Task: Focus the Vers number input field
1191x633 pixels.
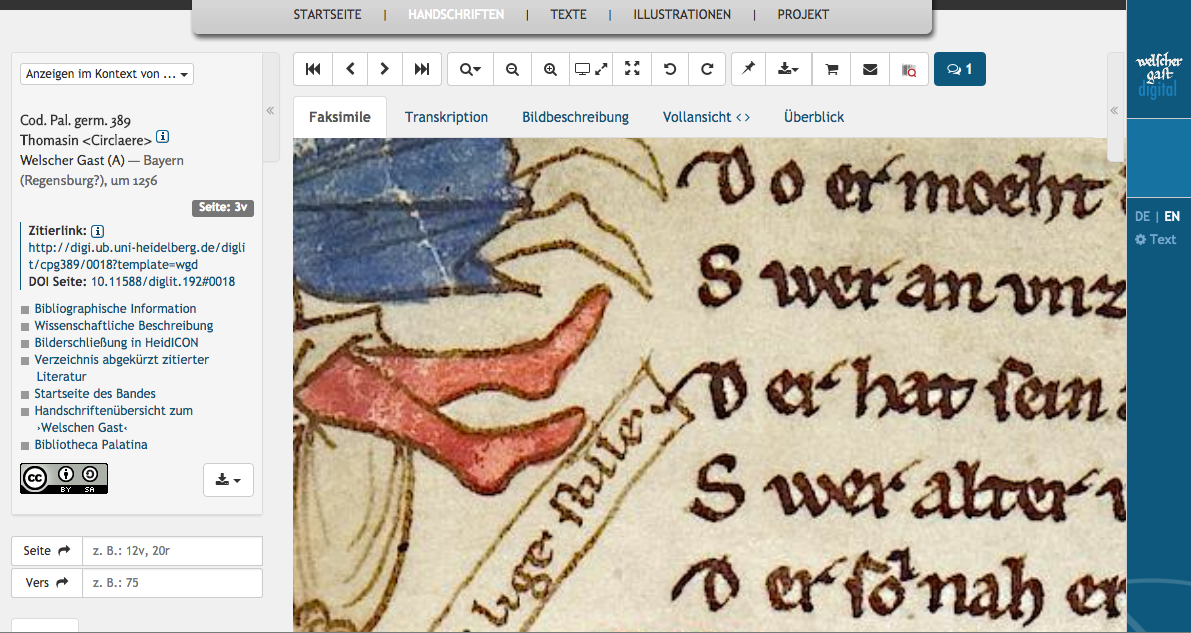Action: pos(172,583)
